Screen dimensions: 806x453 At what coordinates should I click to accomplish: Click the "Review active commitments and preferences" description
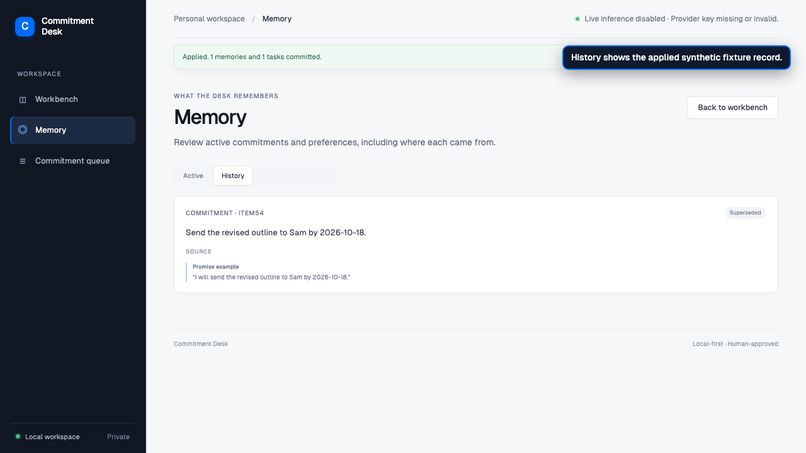pos(335,142)
